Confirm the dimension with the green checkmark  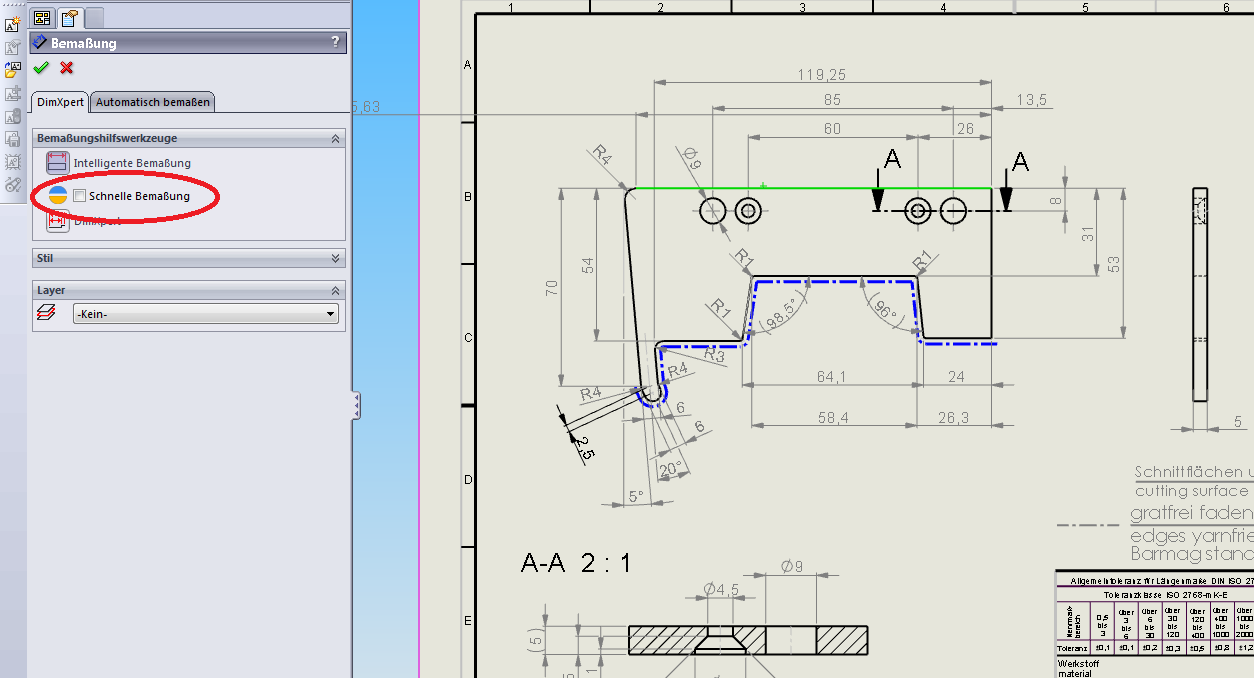[41, 68]
